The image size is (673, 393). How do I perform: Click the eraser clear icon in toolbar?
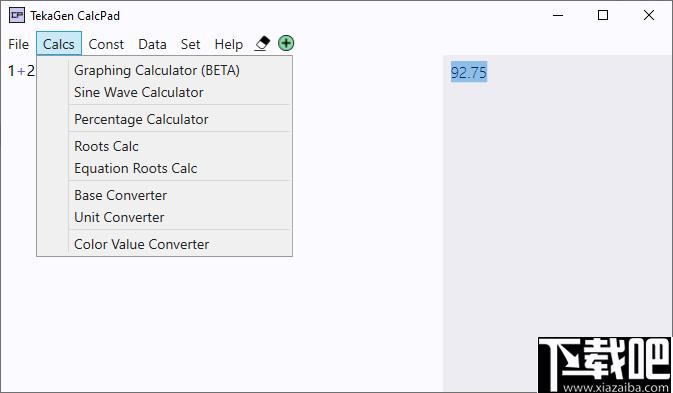262,44
